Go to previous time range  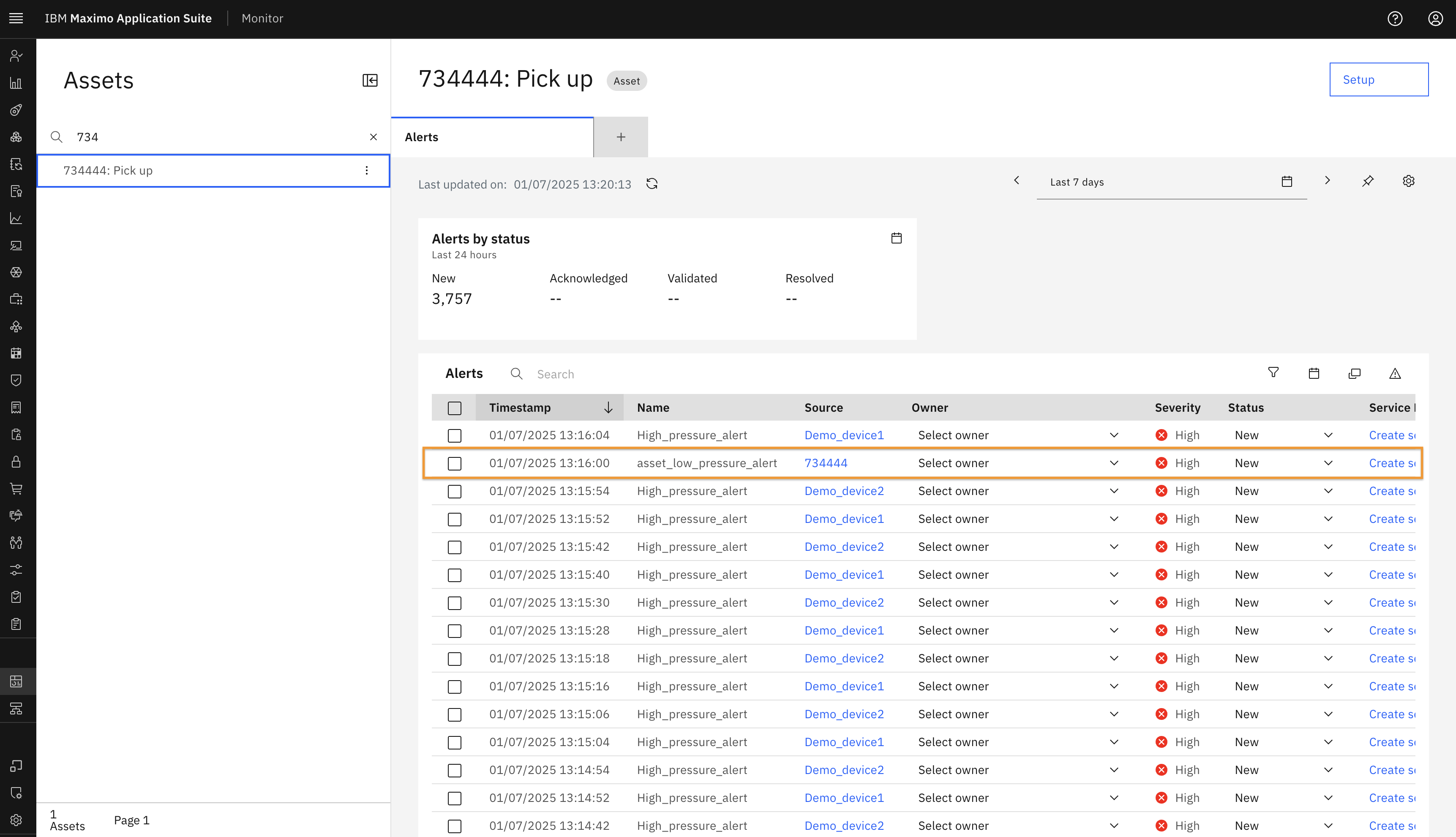point(1017,181)
